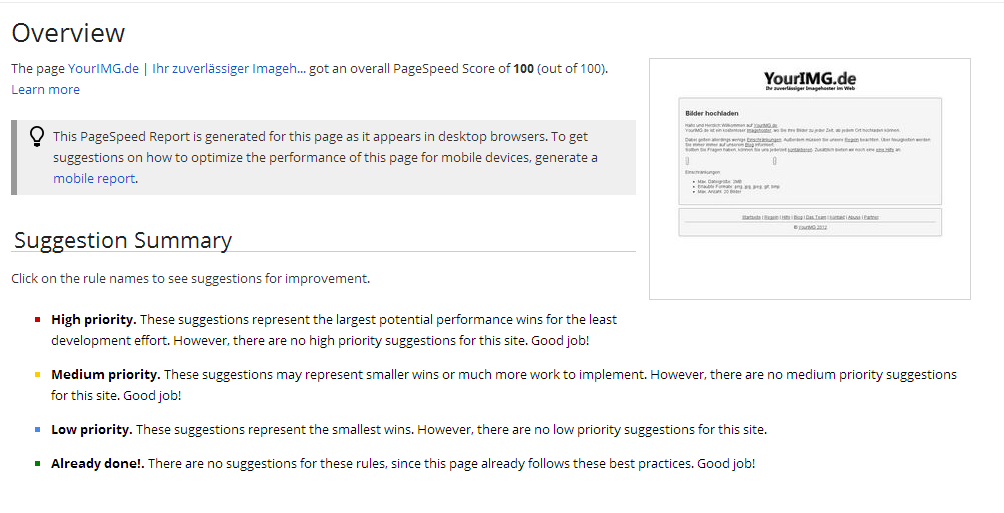Generate the mobile report via its link

[94, 179]
